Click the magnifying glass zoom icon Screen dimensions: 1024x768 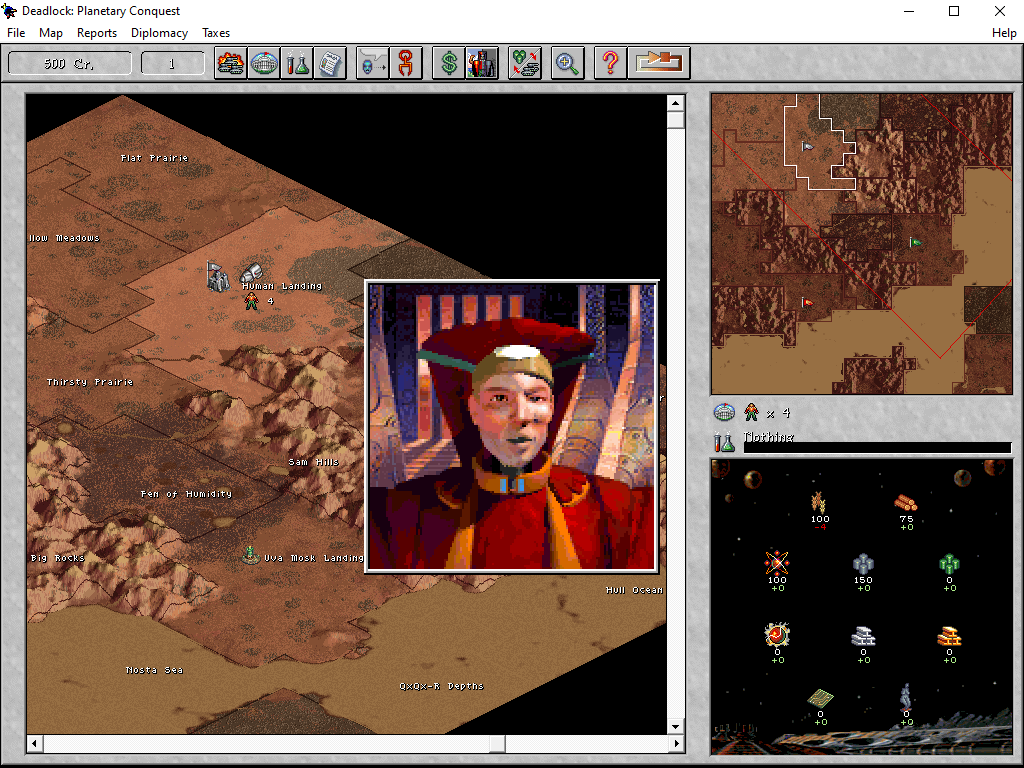pyautogui.click(x=567, y=63)
